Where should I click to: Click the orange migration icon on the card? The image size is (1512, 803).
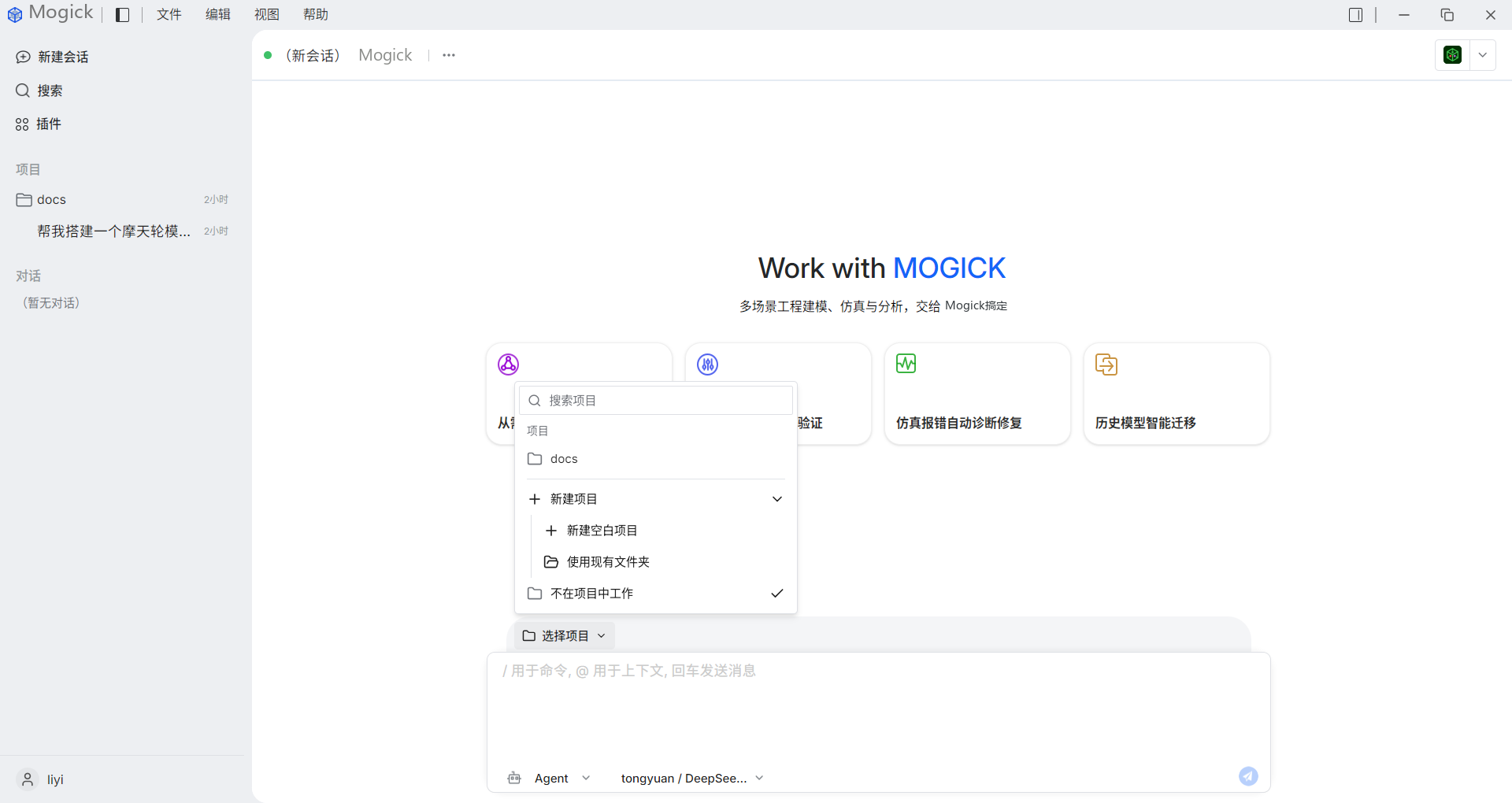tap(1106, 364)
